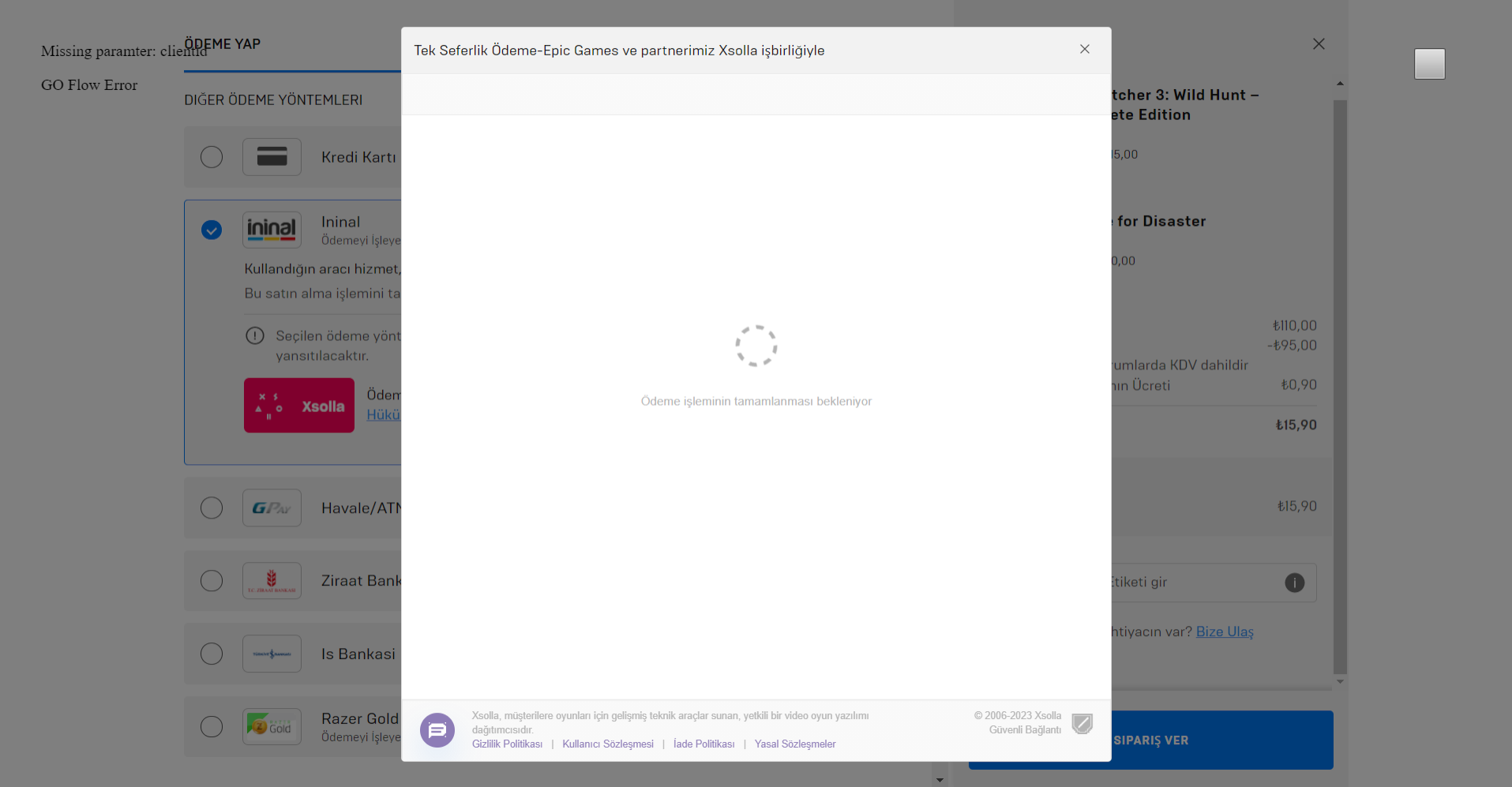Click order summary scrollbar up arrow

tap(1340, 84)
